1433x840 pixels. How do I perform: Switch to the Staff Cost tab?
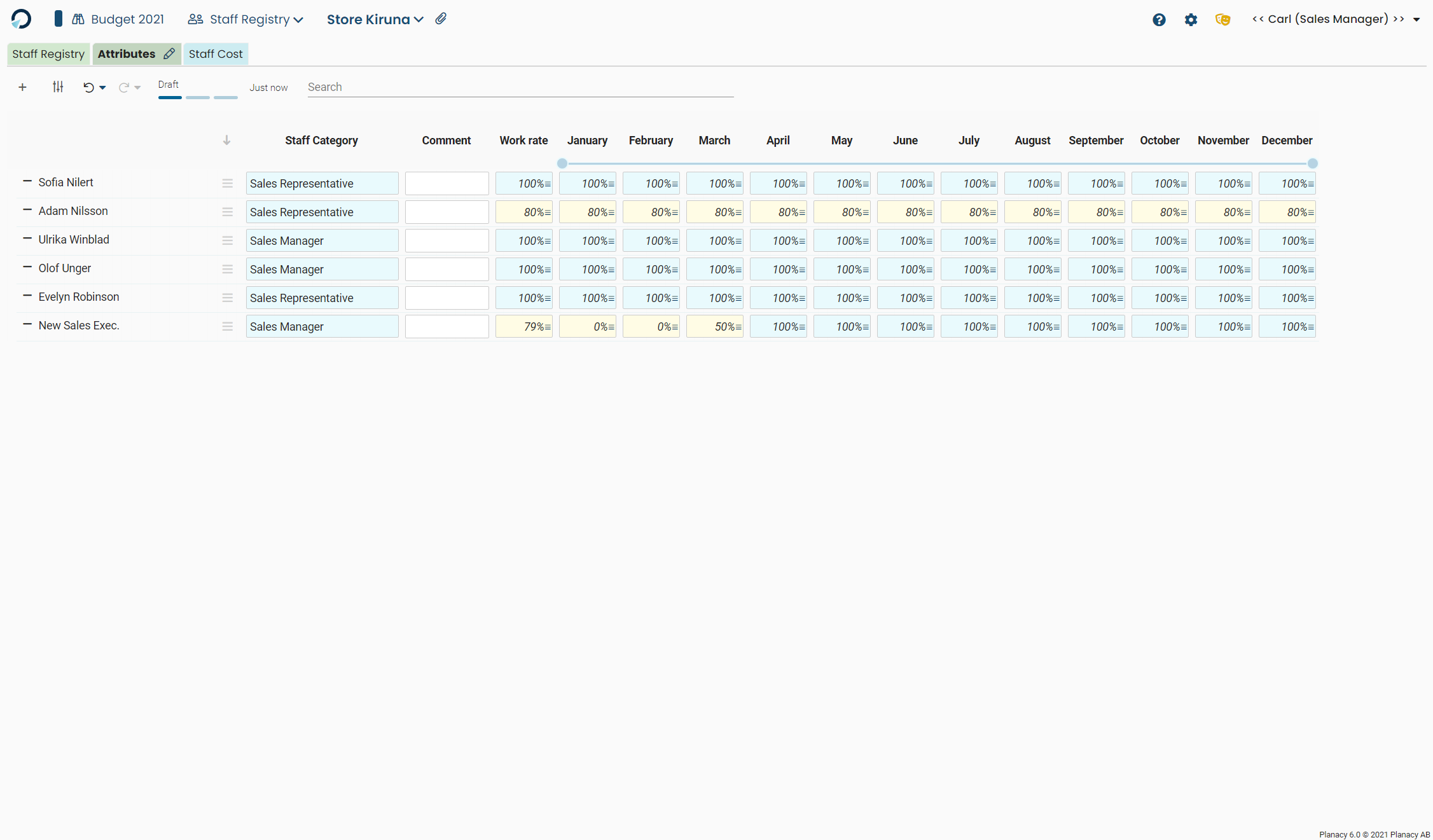(216, 54)
